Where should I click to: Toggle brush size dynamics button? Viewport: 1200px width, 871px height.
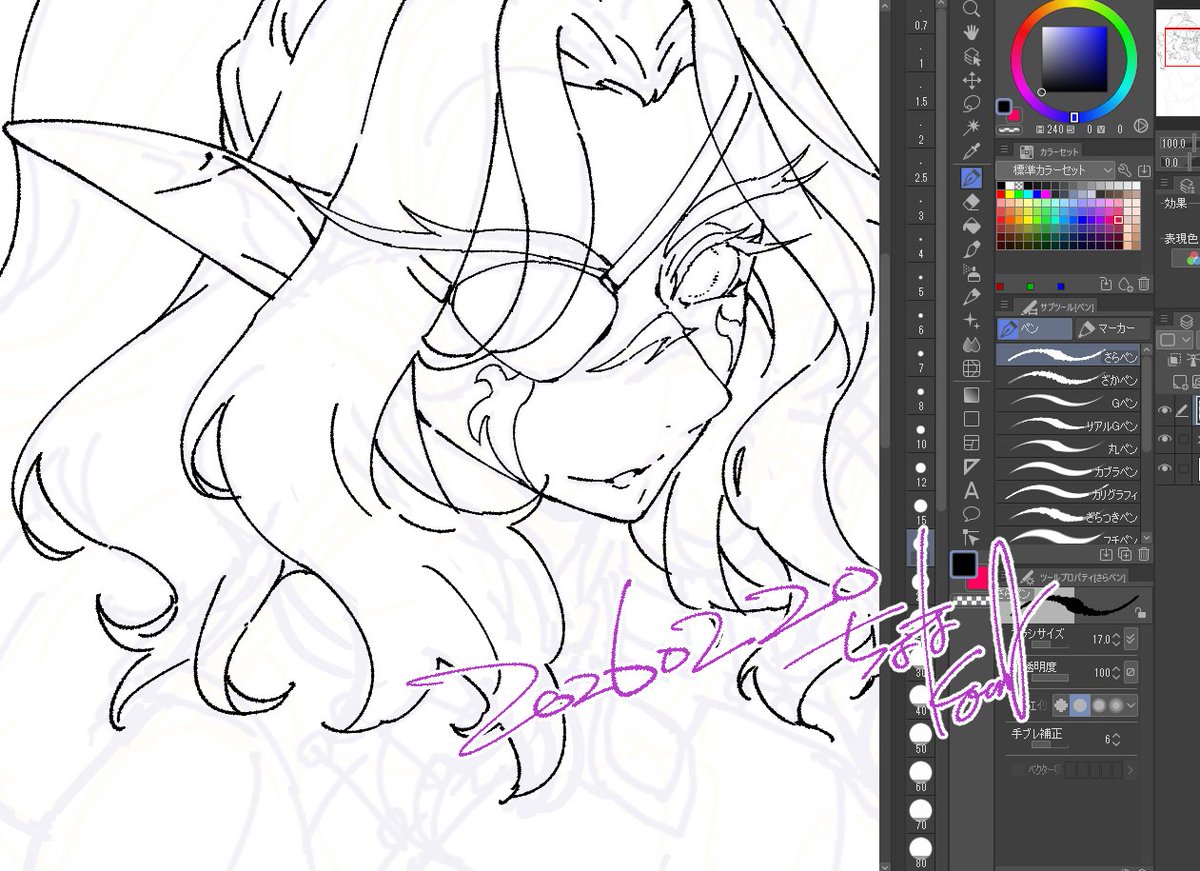click(1131, 639)
